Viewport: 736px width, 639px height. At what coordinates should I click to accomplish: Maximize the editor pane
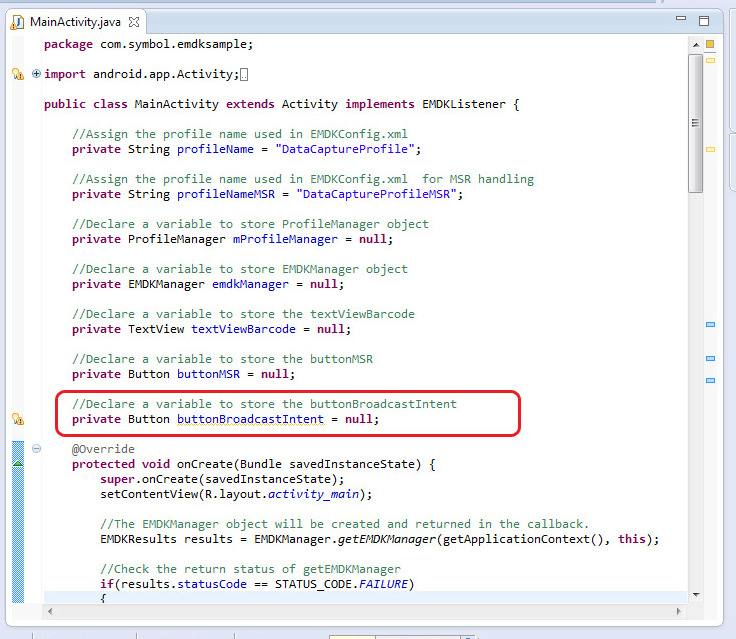click(x=704, y=20)
